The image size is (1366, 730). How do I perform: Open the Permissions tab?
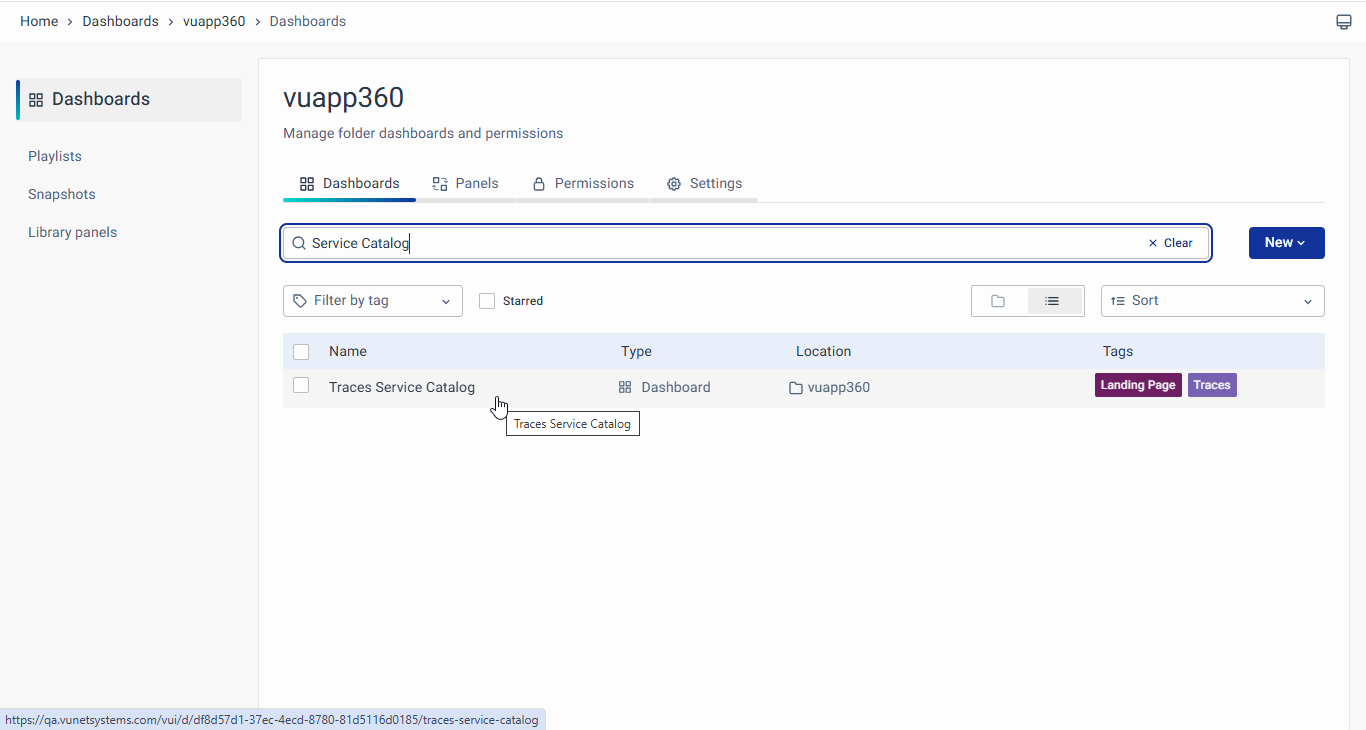(583, 184)
